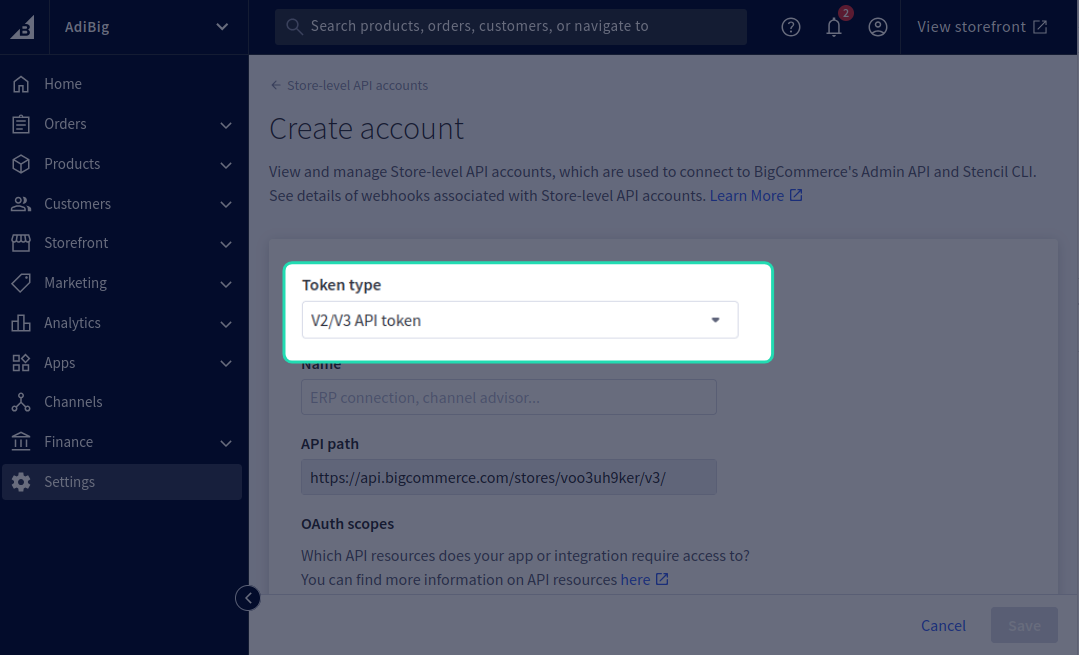This screenshot has width=1079, height=655.
Task: Click the back arrow beside Store-level API accounts
Action: coord(276,85)
